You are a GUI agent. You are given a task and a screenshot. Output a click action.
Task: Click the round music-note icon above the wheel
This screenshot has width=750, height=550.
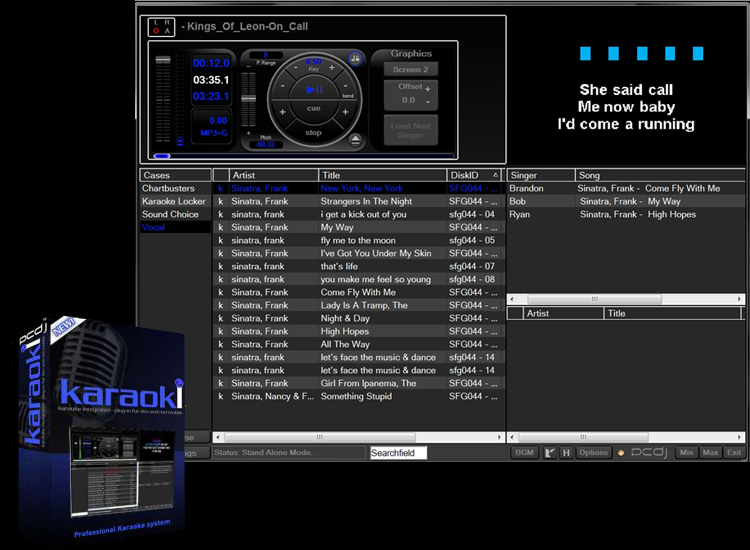(355, 58)
